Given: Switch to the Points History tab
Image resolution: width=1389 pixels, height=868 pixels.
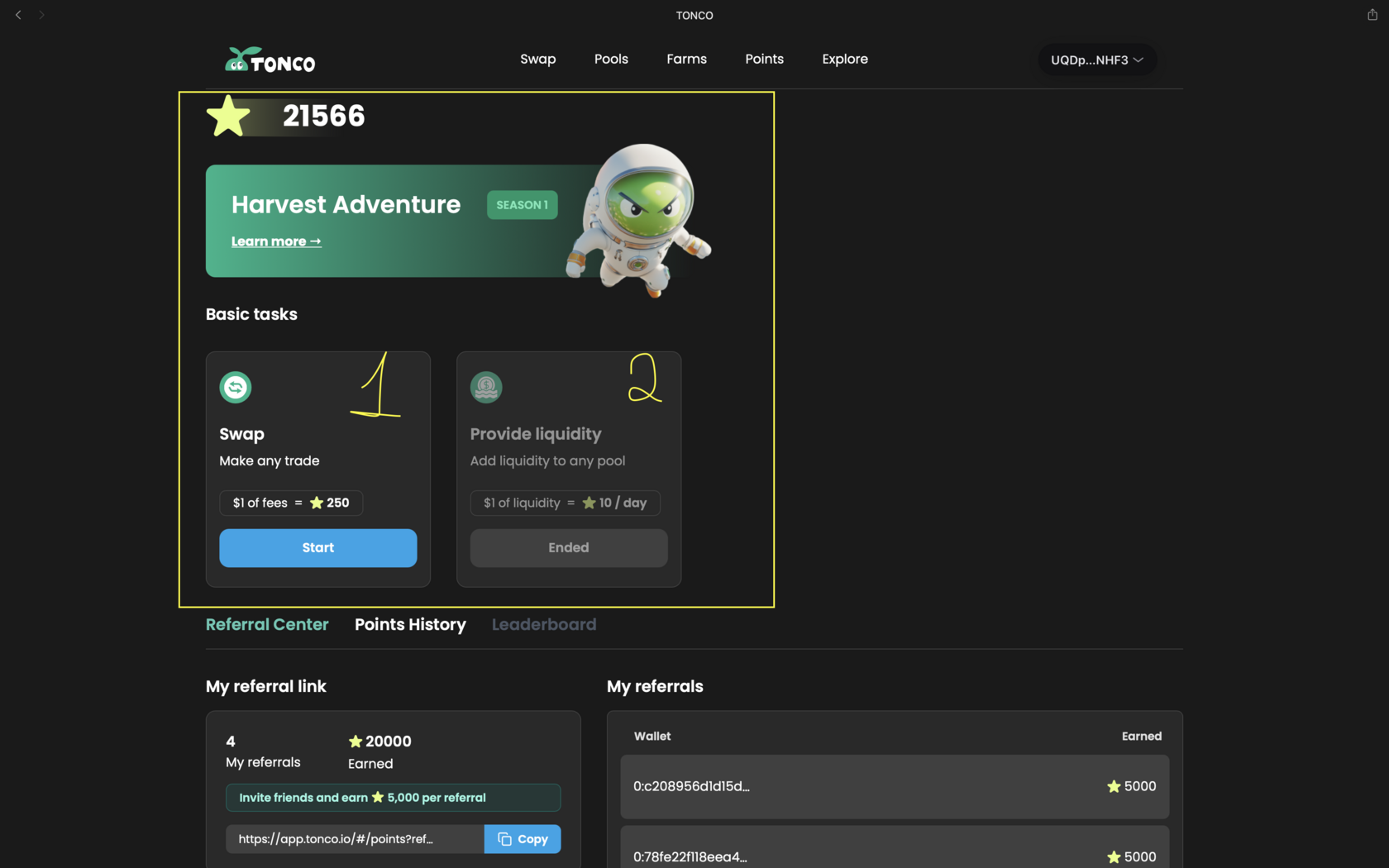Looking at the screenshot, I should tap(410, 624).
